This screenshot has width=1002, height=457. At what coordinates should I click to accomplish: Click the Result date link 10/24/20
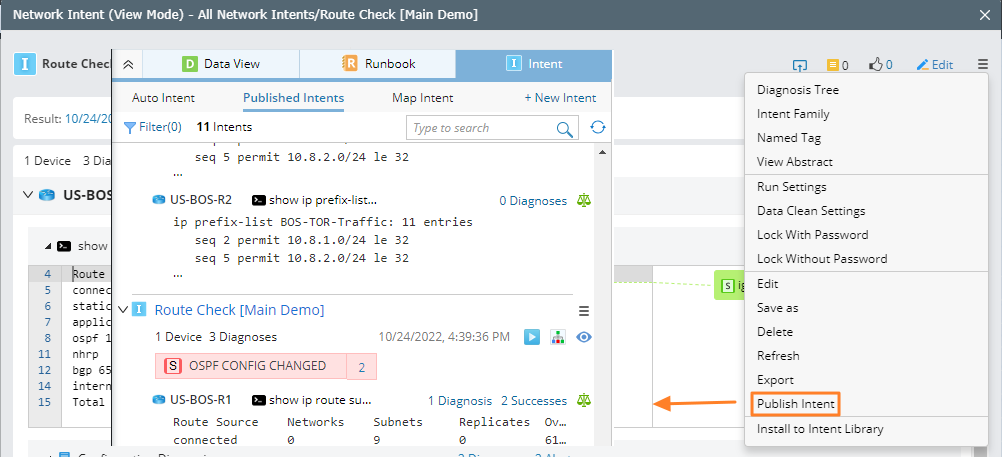(x=89, y=119)
